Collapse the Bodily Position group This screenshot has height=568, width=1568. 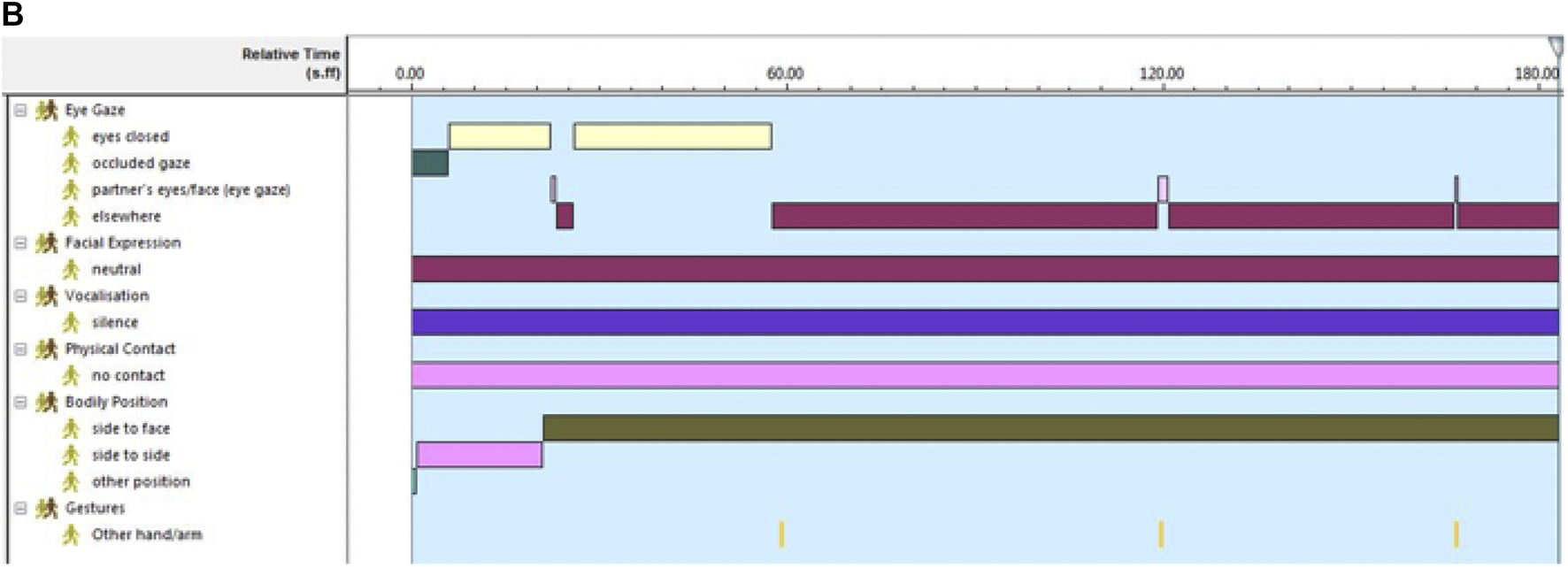click(20, 403)
